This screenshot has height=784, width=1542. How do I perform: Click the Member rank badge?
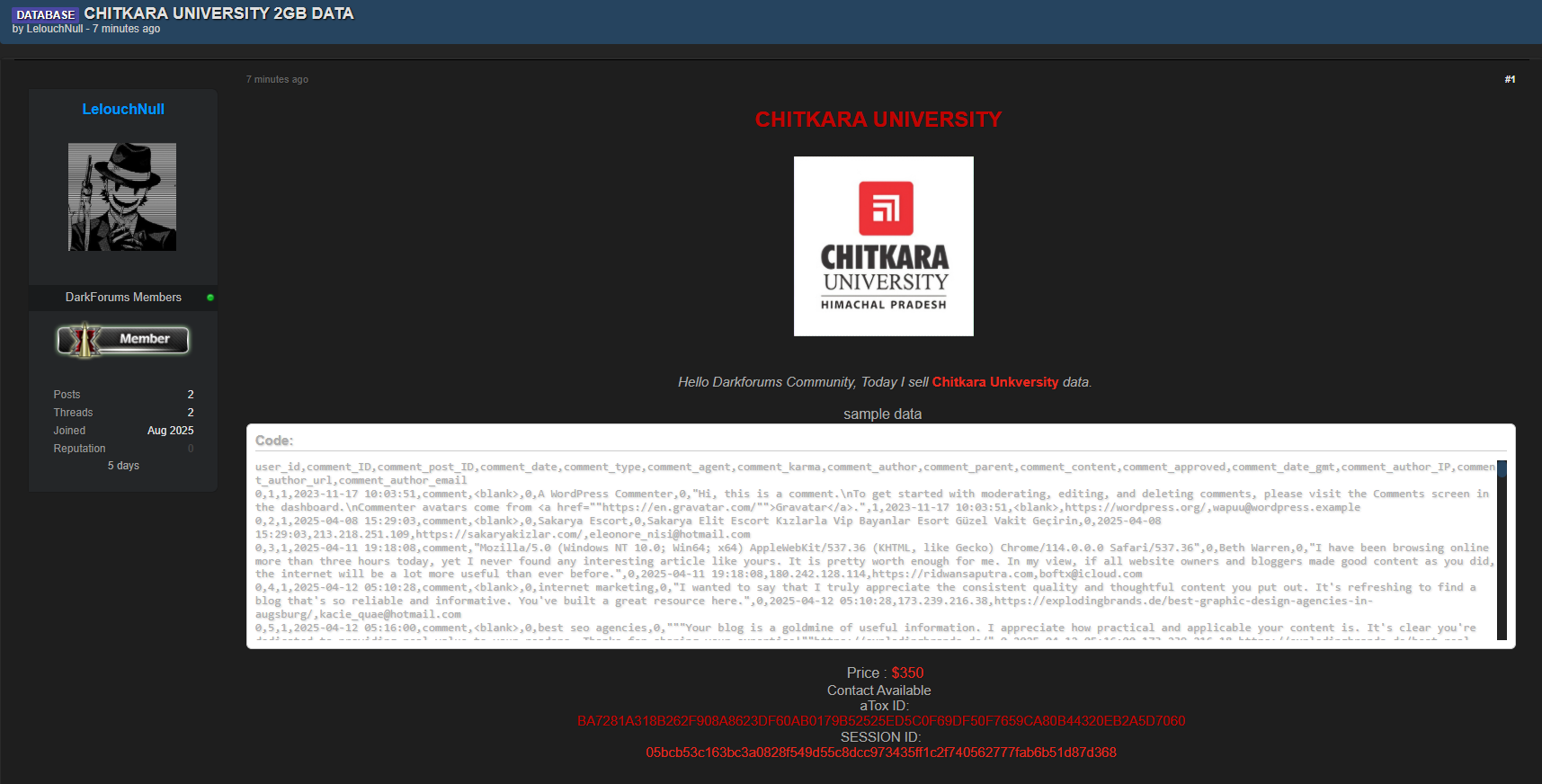(123, 340)
